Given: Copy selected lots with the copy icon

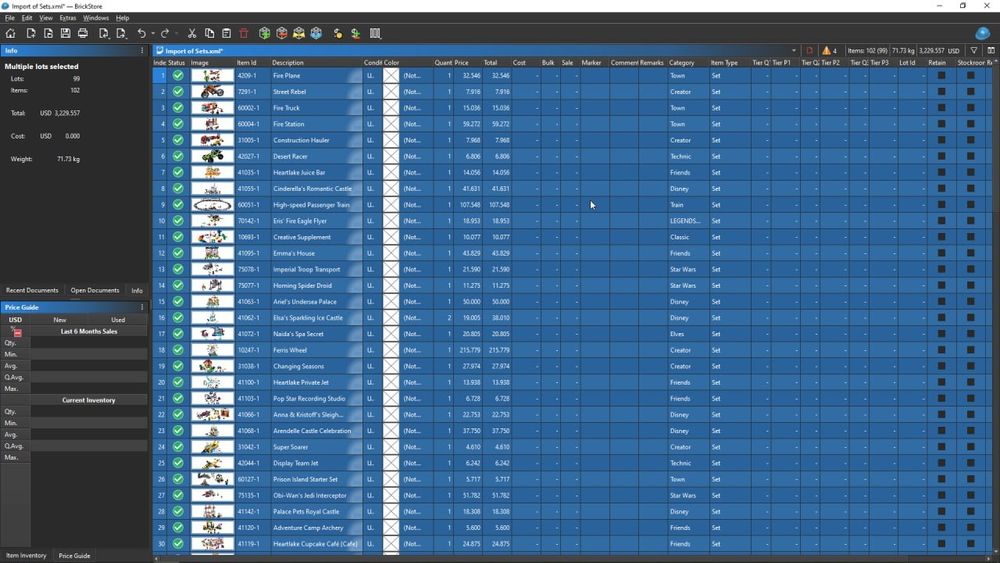Looking at the screenshot, I should tap(209, 33).
